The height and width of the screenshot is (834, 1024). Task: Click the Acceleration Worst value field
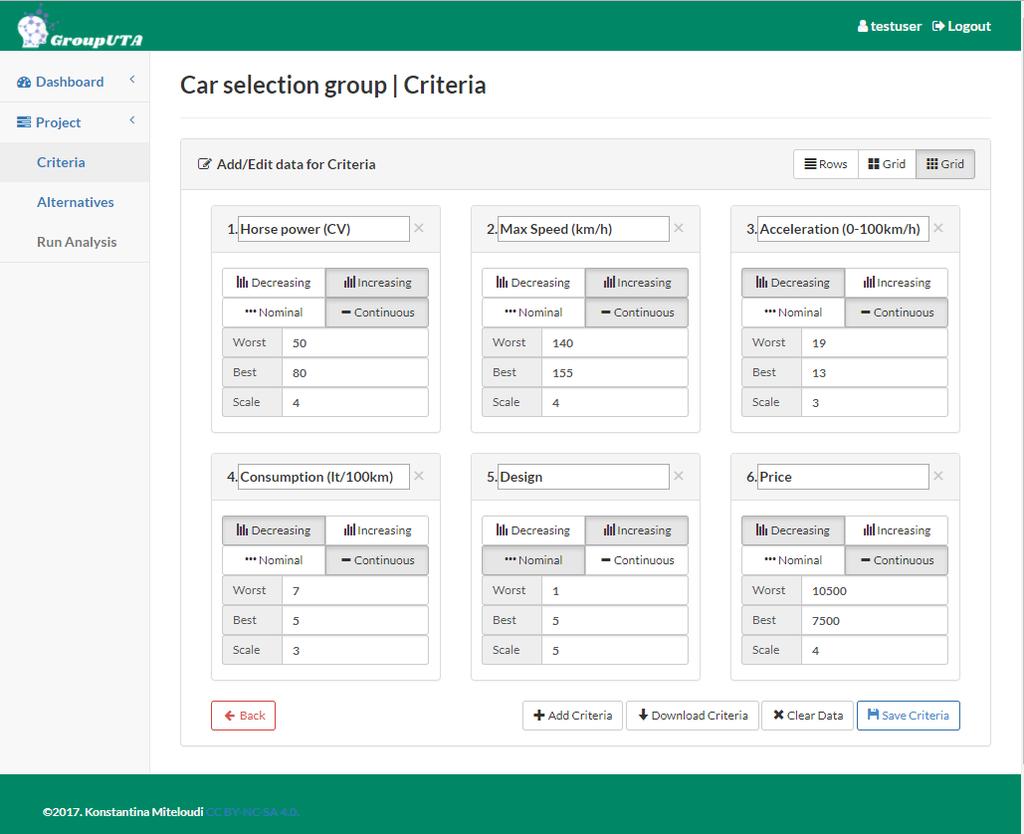click(x=874, y=342)
